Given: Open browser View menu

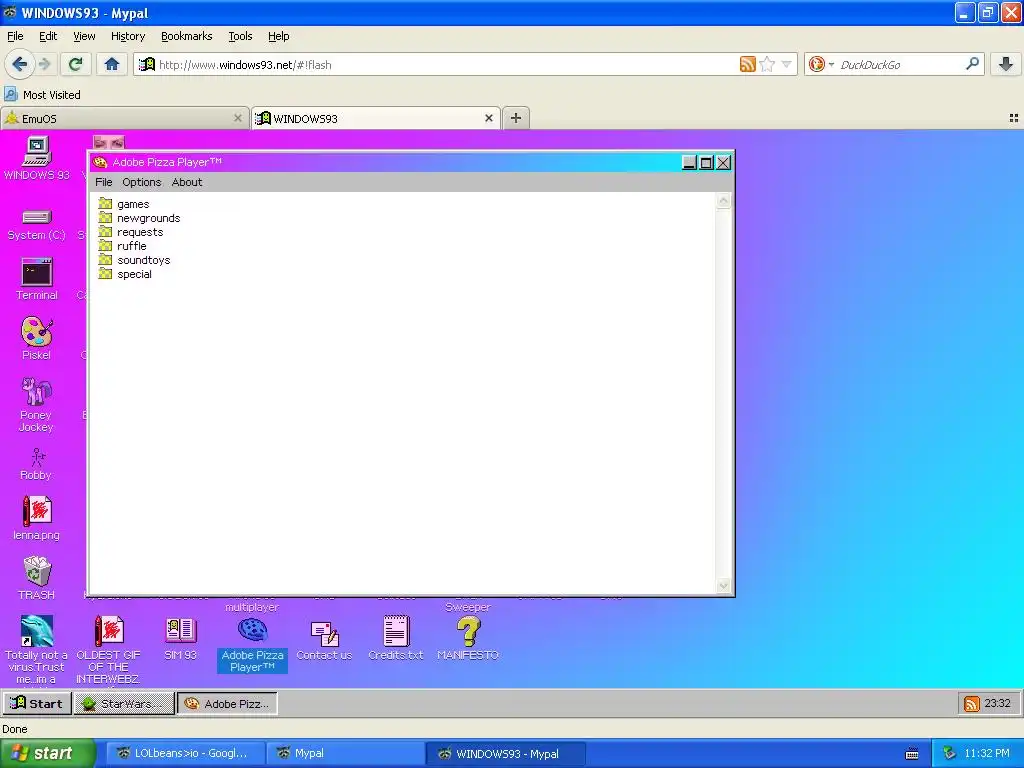Looking at the screenshot, I should (x=84, y=36).
